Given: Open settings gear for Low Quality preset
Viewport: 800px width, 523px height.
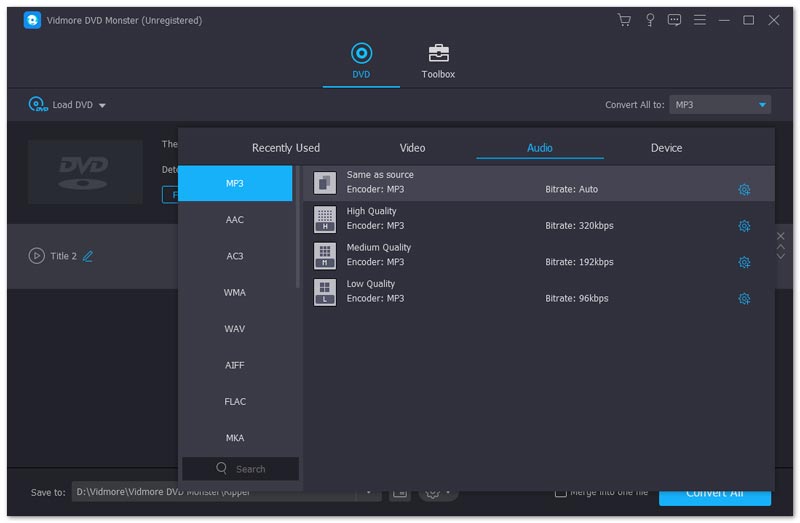Looking at the screenshot, I should pyautogui.click(x=744, y=298).
